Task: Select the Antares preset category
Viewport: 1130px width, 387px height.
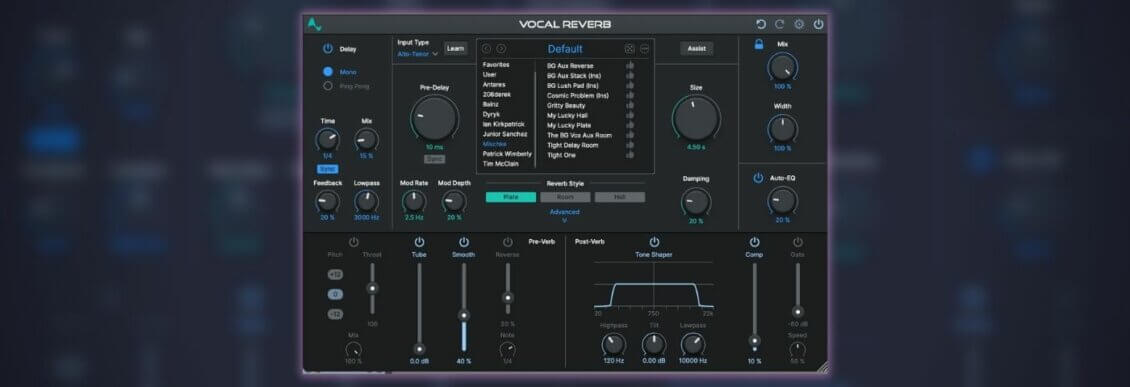Action: point(494,85)
